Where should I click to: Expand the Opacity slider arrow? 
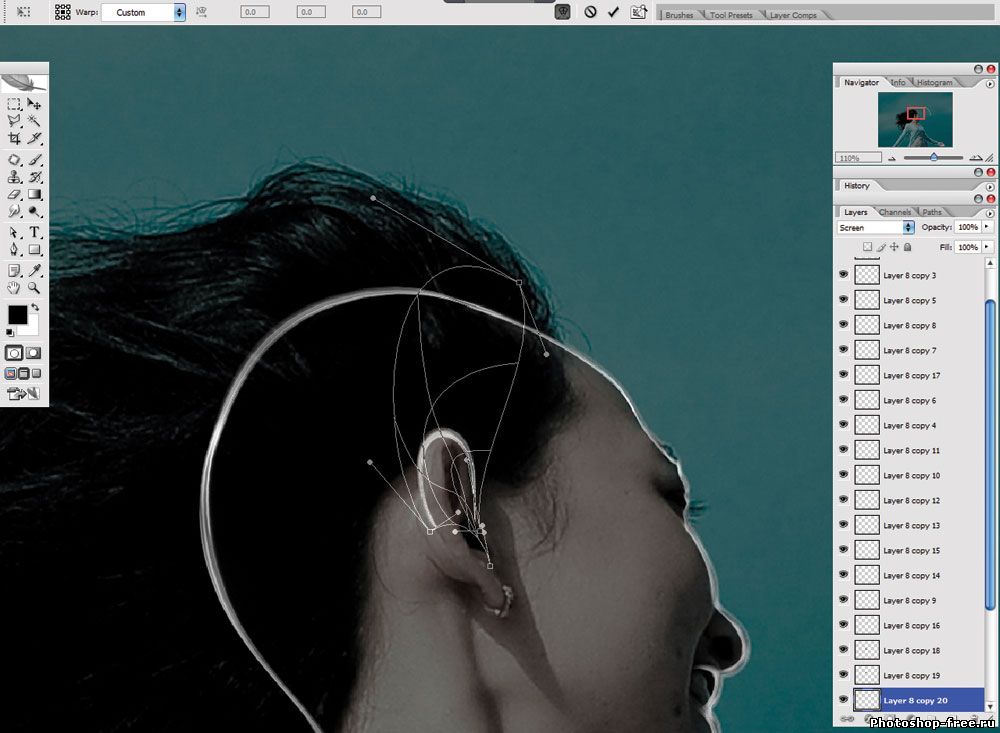[x=988, y=228]
